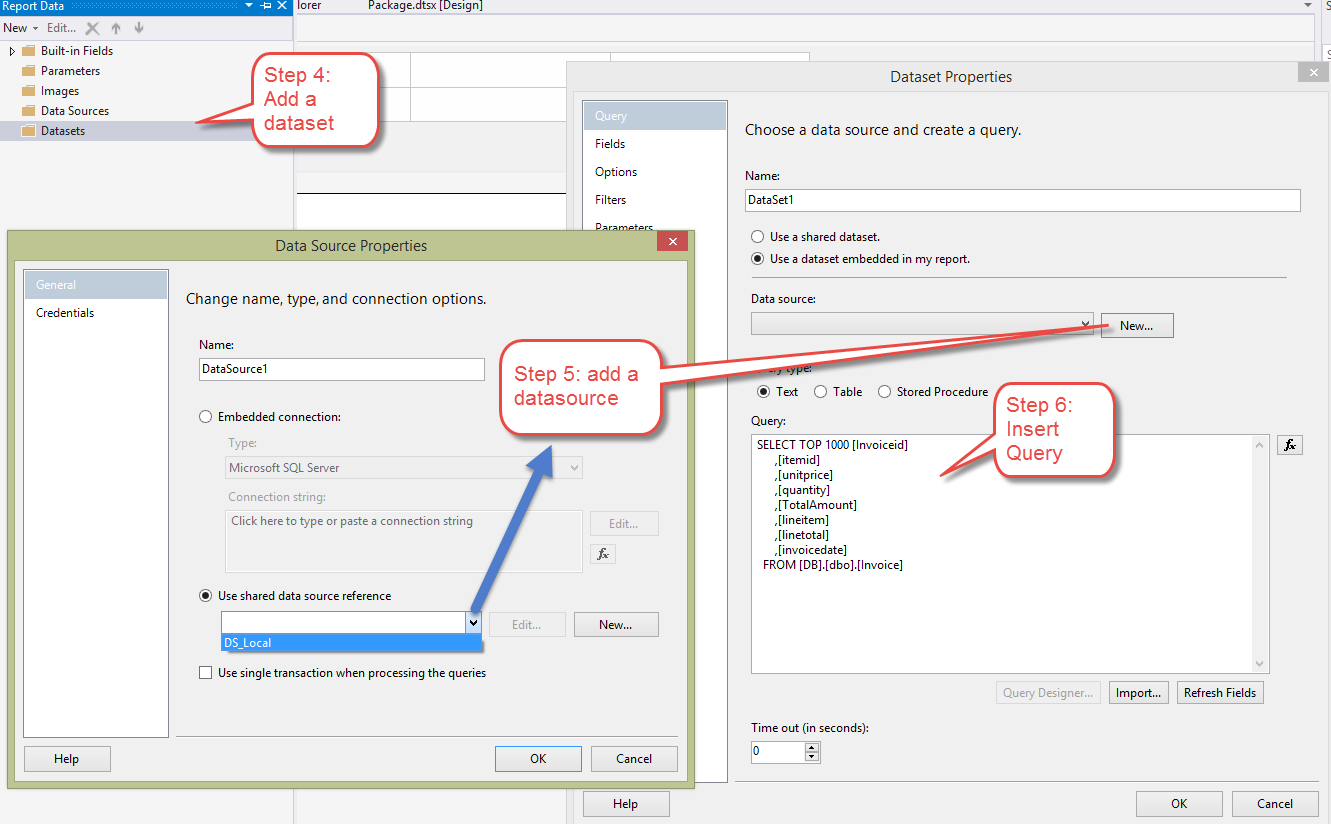Enable the Embedded connection radio button
The width and height of the screenshot is (1331, 824).
(206, 416)
